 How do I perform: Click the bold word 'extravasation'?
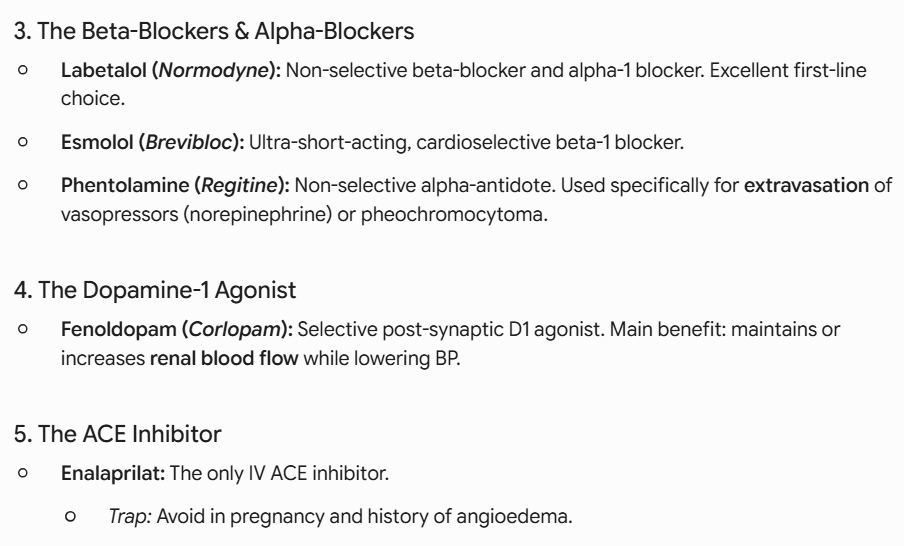point(806,186)
